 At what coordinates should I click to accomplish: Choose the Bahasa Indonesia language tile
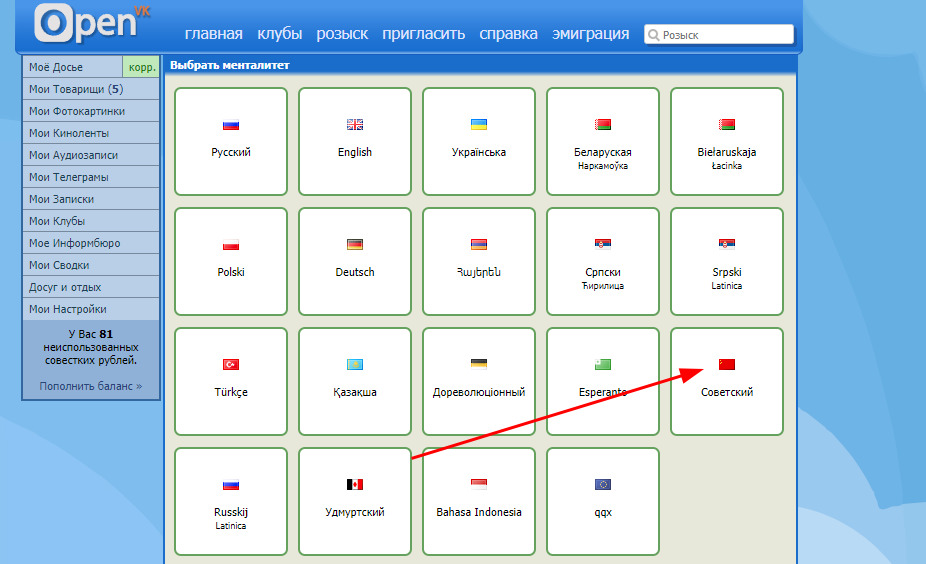479,502
